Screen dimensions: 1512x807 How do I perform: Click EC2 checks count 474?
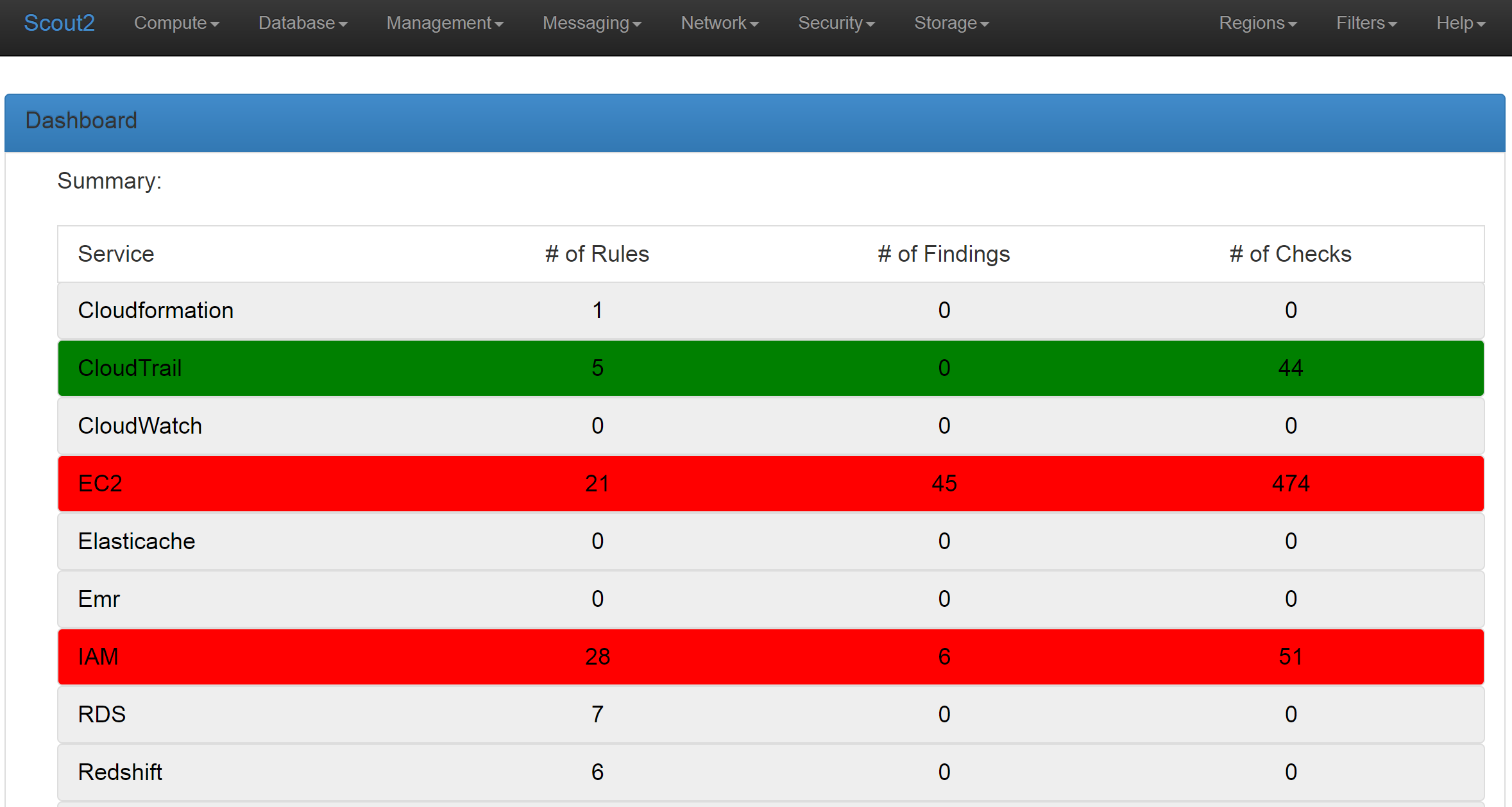[x=1291, y=484]
